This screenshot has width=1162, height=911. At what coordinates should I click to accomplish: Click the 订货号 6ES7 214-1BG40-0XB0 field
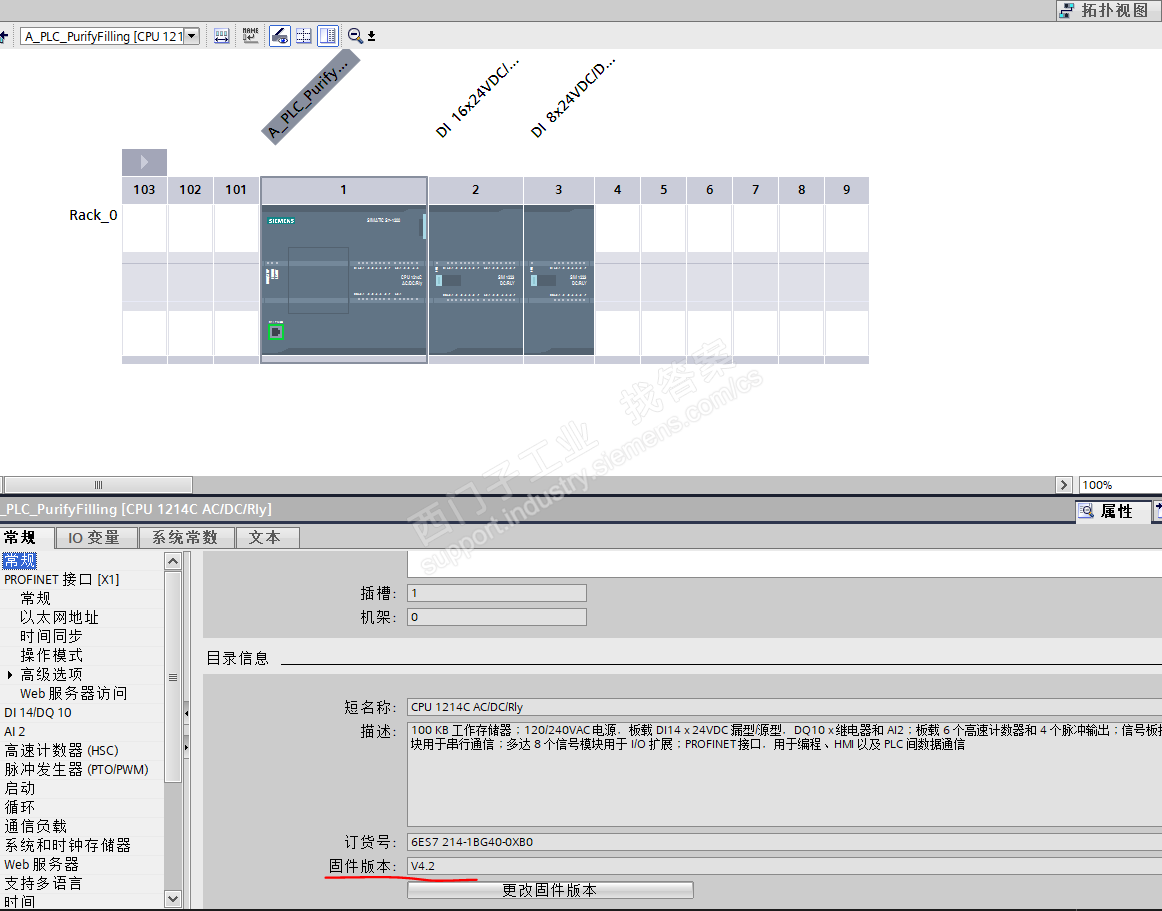click(x=784, y=842)
